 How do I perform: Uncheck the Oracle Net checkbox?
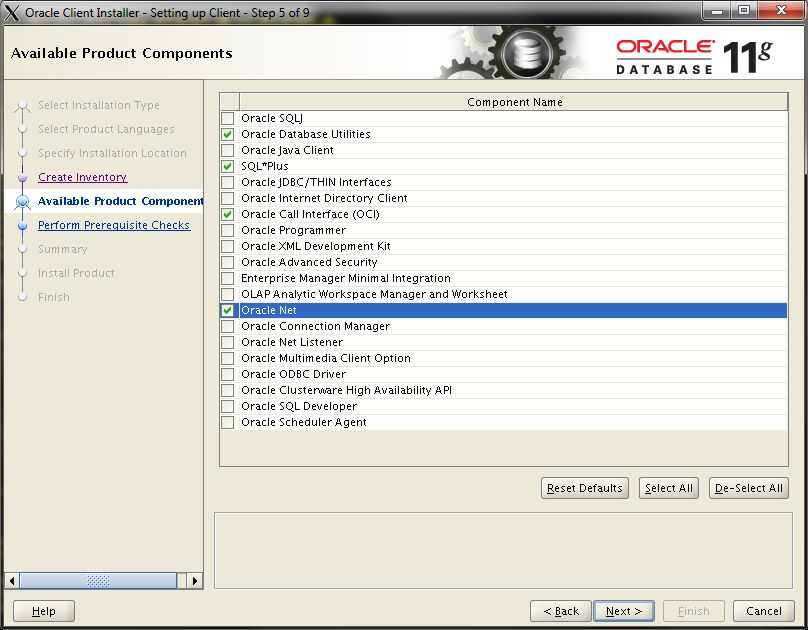point(227,310)
